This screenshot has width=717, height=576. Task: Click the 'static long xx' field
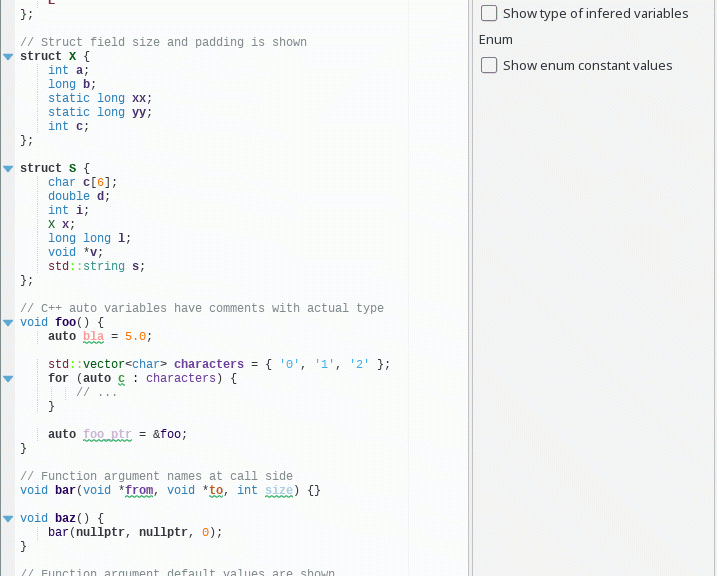point(100,98)
